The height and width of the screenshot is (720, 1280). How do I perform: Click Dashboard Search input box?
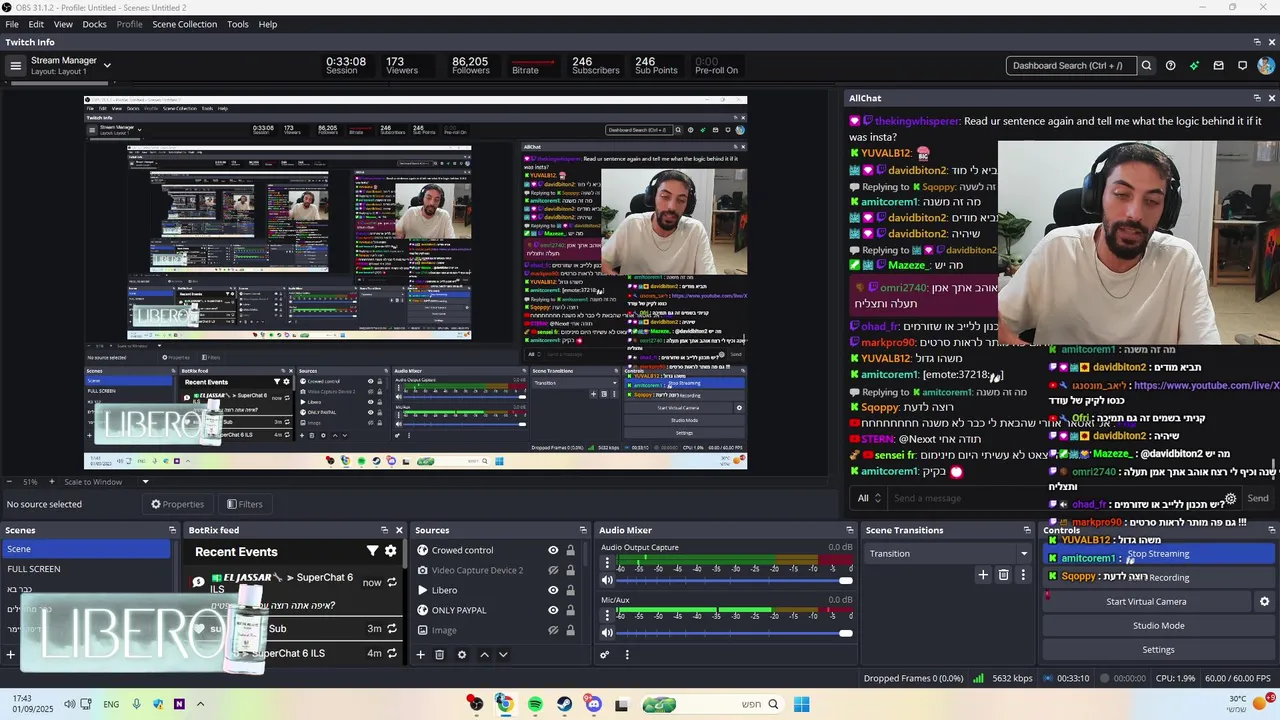pos(1071,66)
